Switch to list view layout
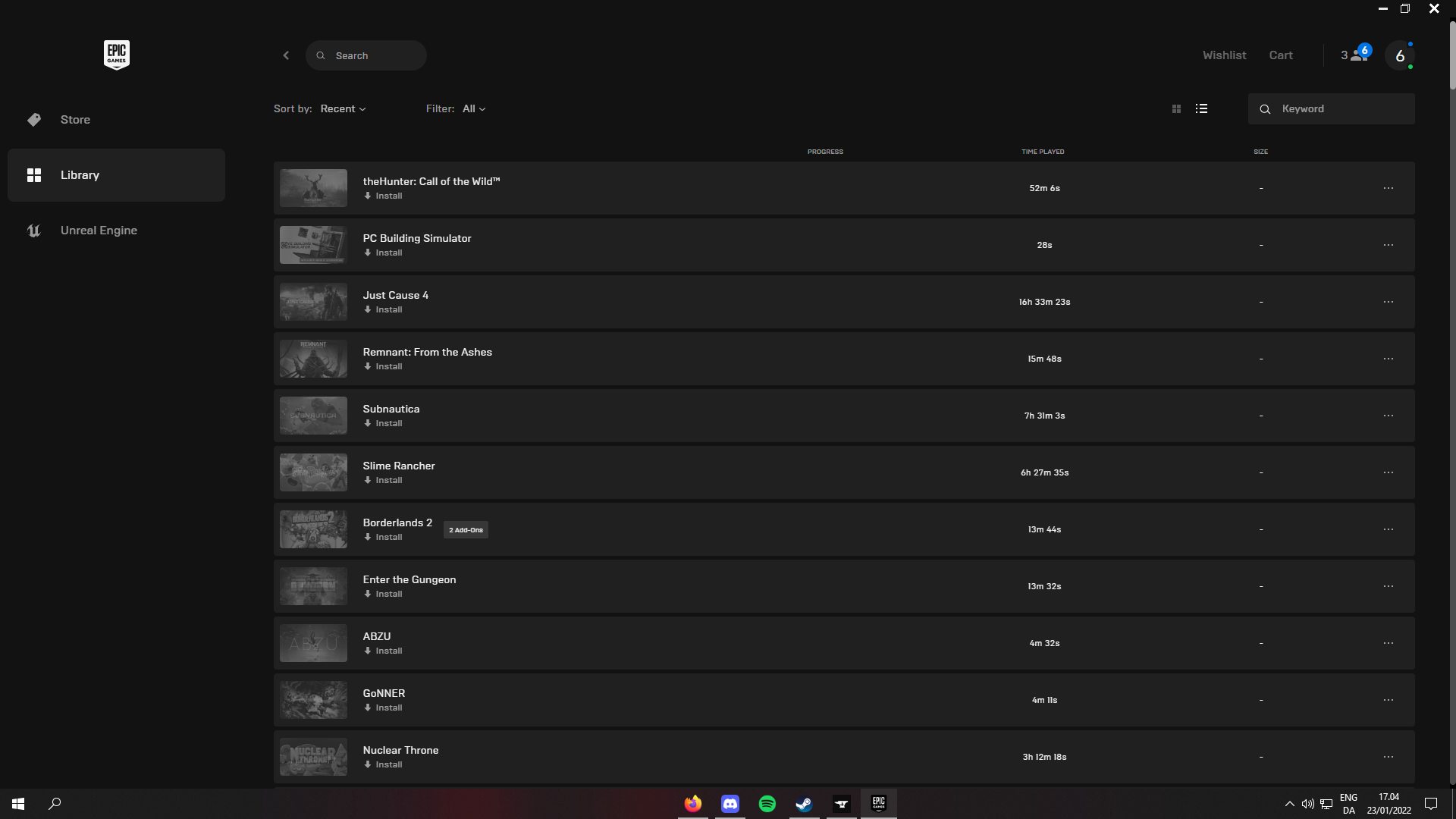Screen dimensions: 1456x819 pos(1201,109)
